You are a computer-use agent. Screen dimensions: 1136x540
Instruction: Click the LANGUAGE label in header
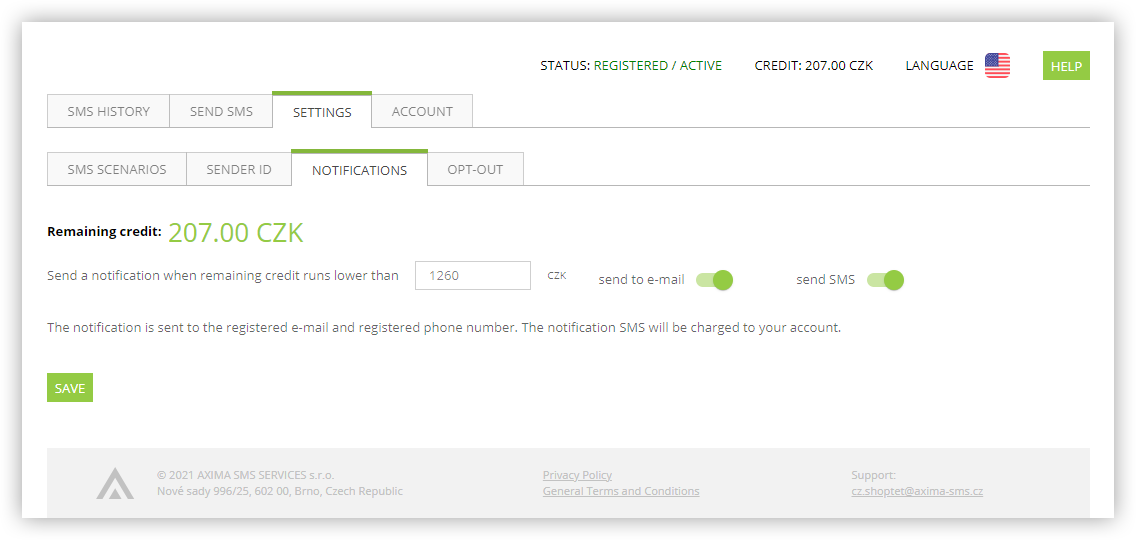(x=940, y=65)
